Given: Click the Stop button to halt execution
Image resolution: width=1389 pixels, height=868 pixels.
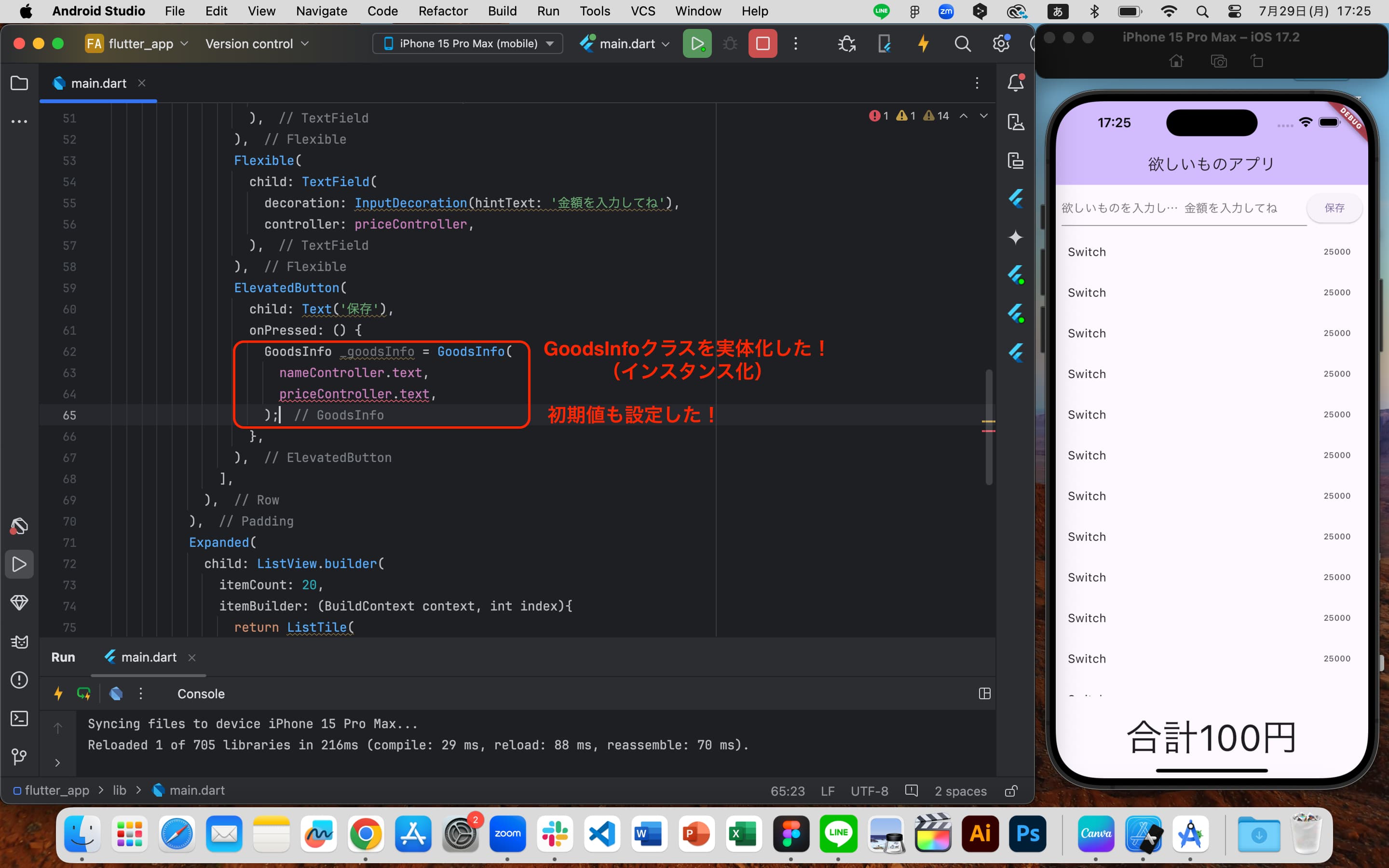Looking at the screenshot, I should point(764,44).
